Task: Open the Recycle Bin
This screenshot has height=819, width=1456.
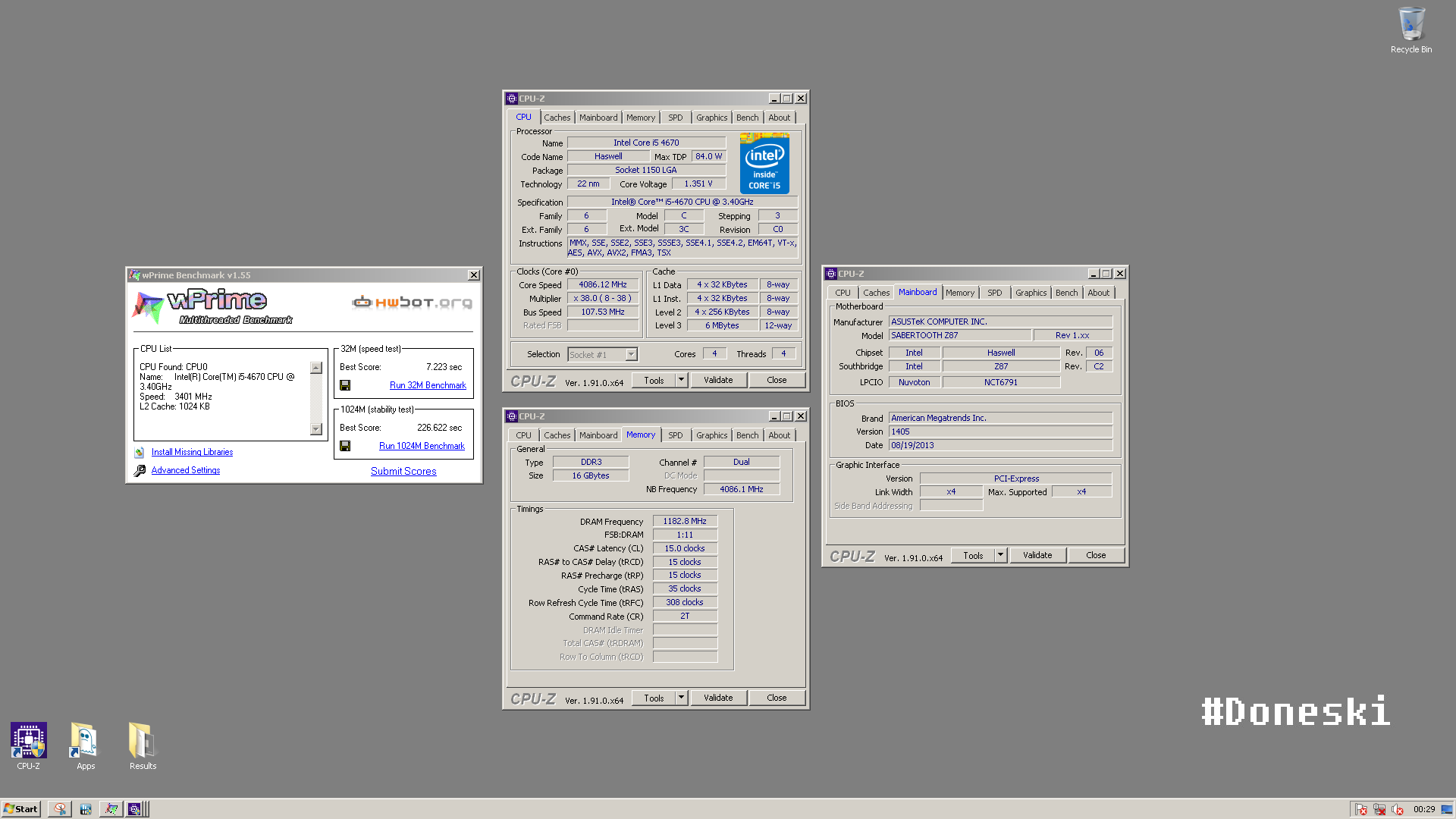Action: pyautogui.click(x=1411, y=30)
